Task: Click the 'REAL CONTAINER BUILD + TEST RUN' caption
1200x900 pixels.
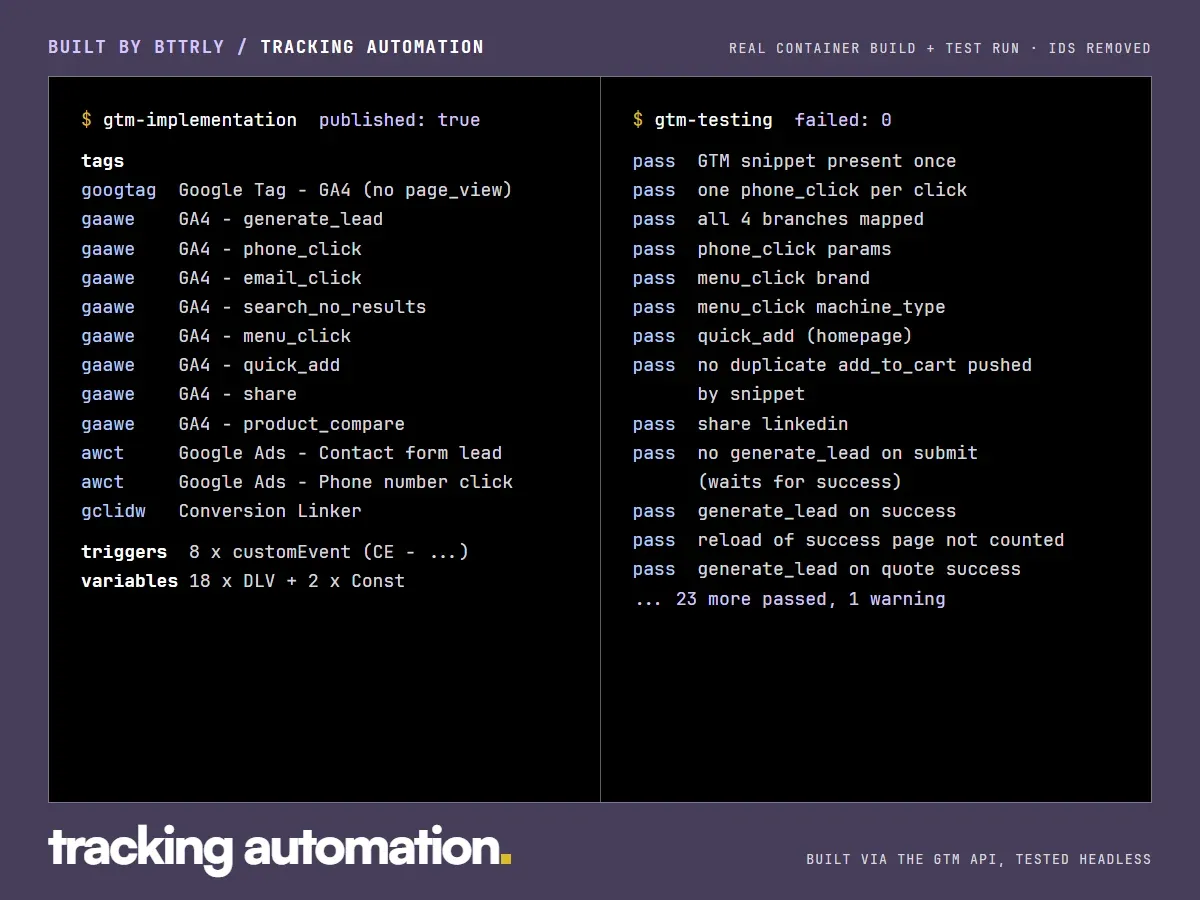Action: [x=875, y=48]
